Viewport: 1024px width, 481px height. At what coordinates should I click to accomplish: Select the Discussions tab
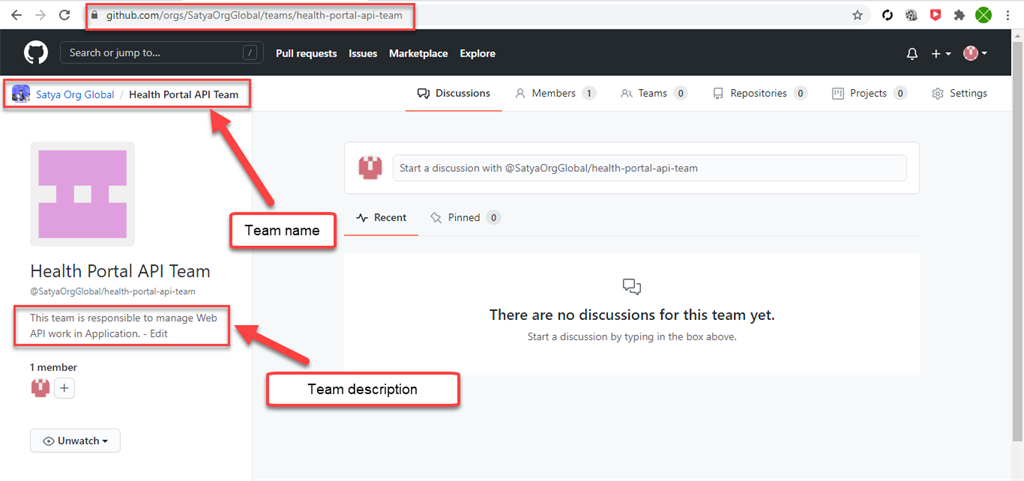point(454,93)
